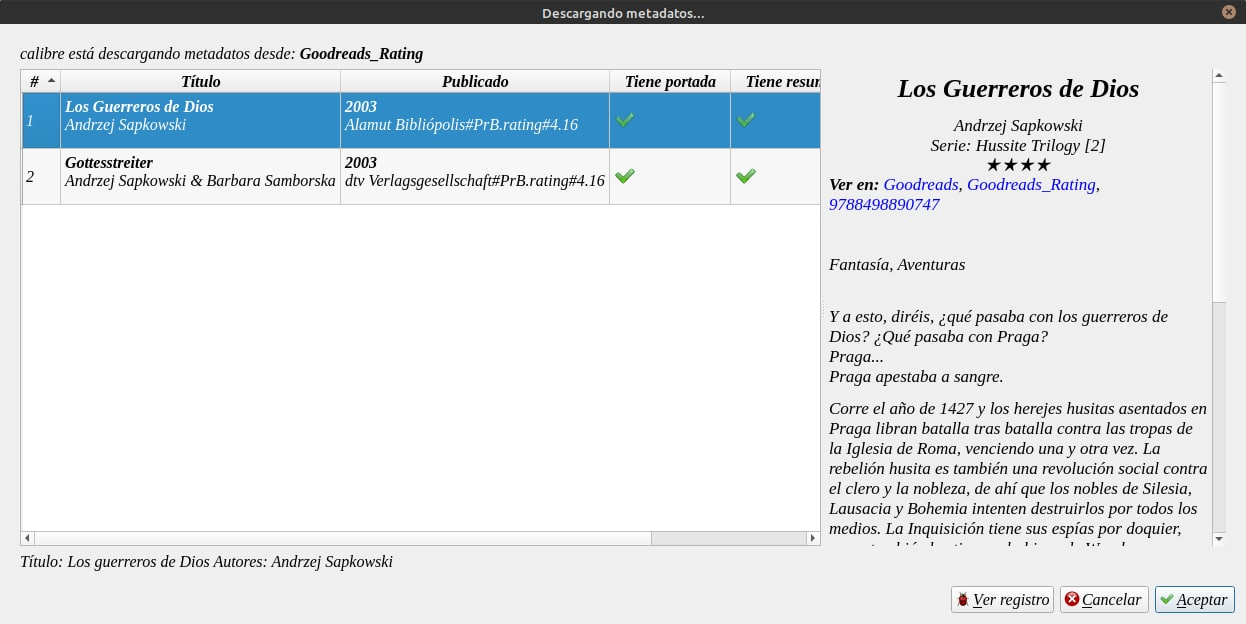Screen dimensions: 1246x624
Task: Open the Goodreads link
Action: click(920, 185)
